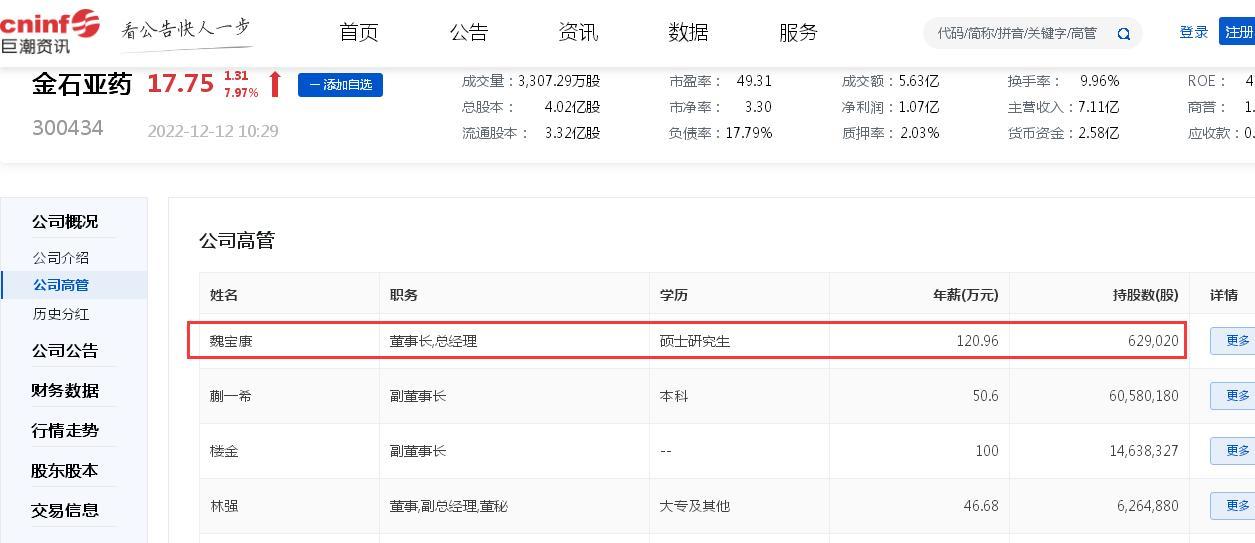Click the shareholding value 629,020
The width and height of the screenshot is (1255, 543).
[x=1153, y=341]
